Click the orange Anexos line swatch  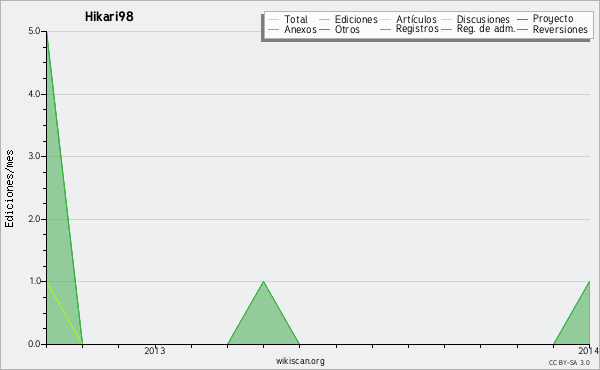point(274,30)
